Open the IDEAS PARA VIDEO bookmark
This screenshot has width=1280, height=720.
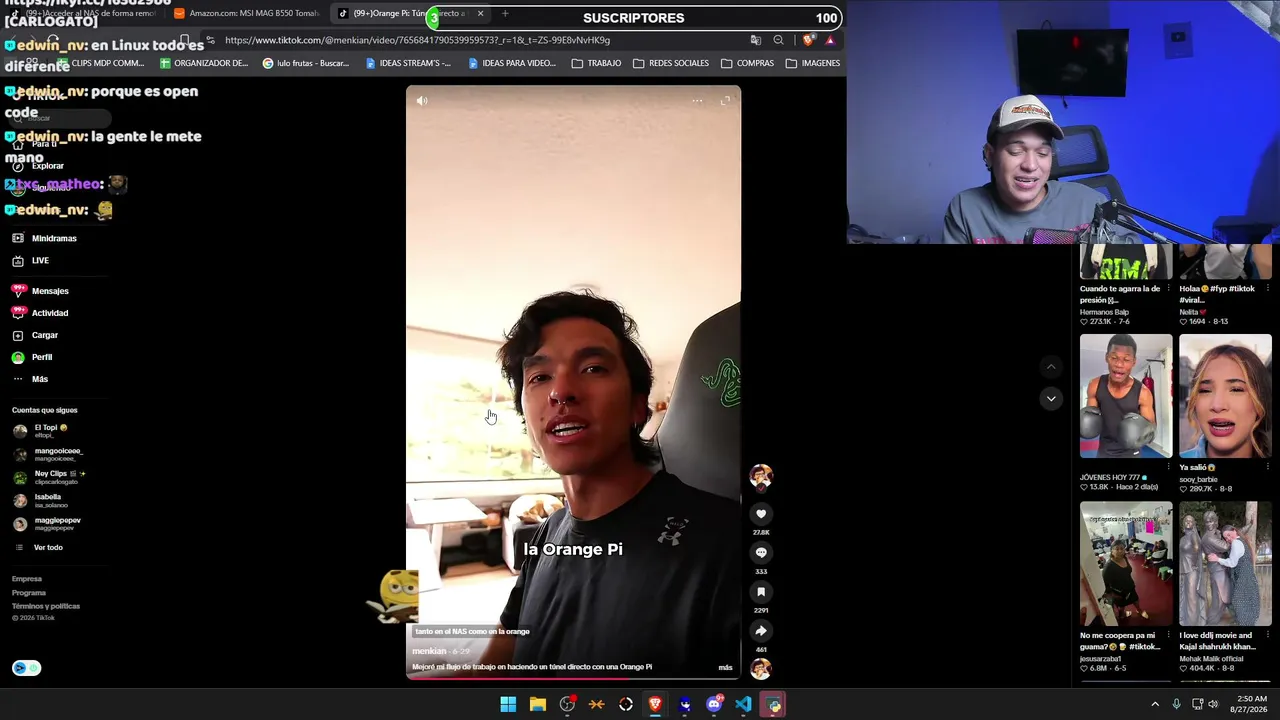(x=511, y=63)
